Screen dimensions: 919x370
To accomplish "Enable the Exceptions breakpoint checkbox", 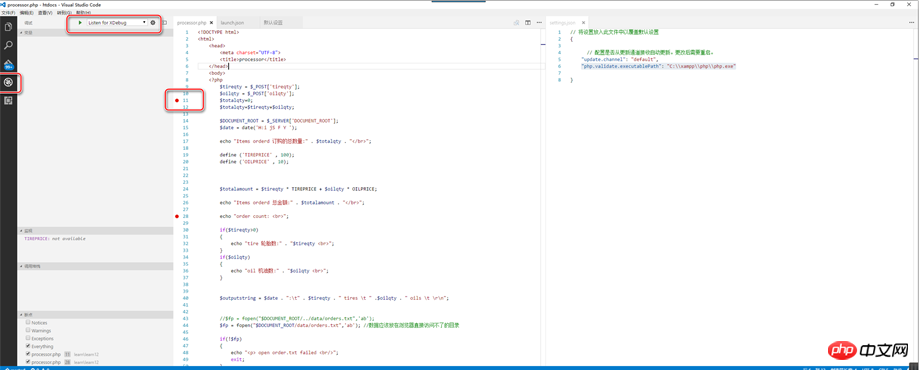I will tap(28, 338).
